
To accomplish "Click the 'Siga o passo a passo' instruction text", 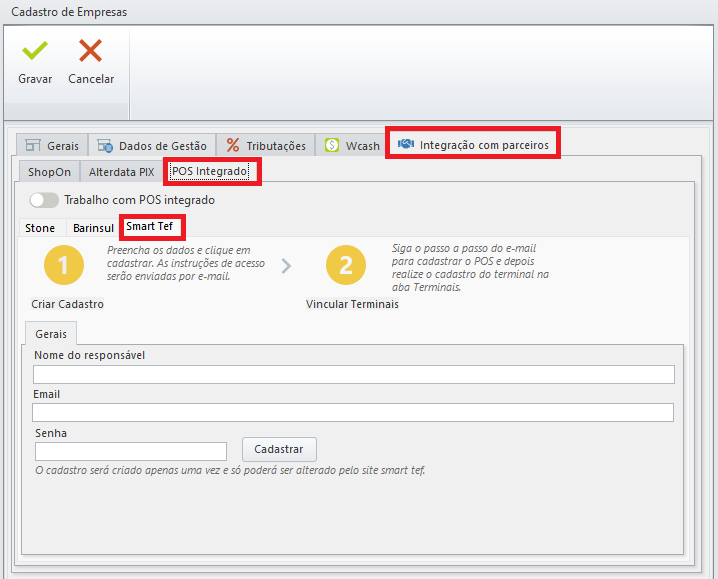I will coord(470,268).
